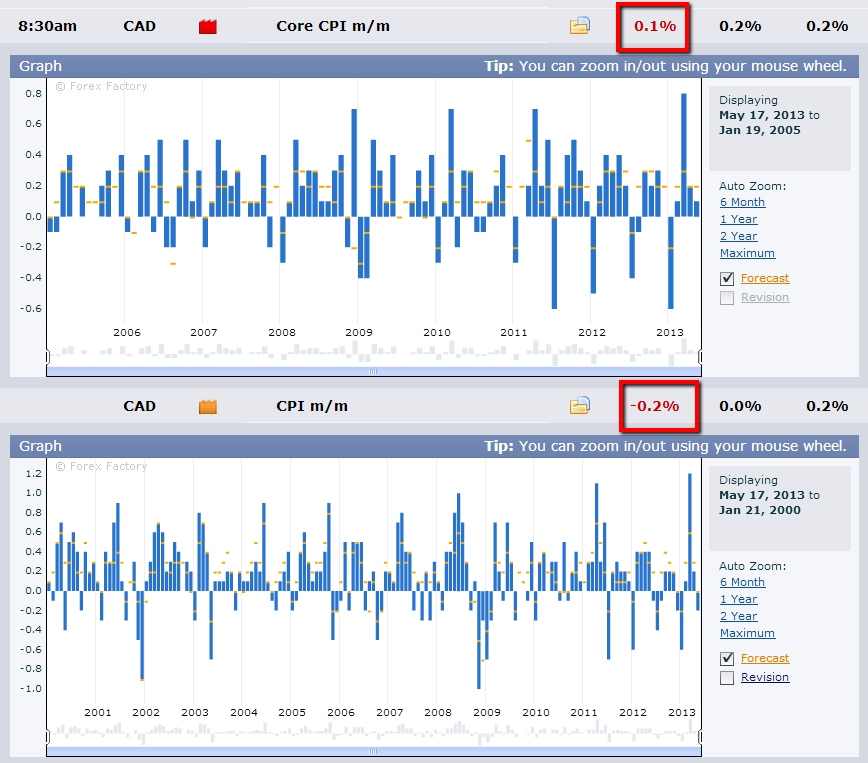Zoom CPI m/m graph to 6 Month

(742, 582)
